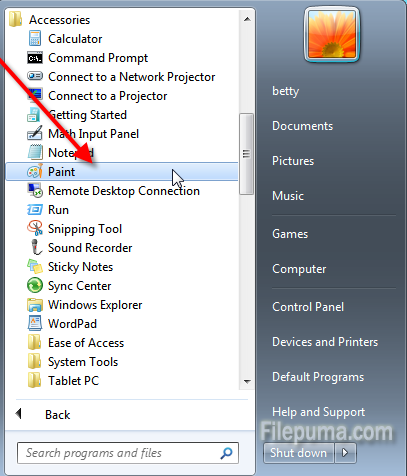Open Control Panel from right pane
This screenshot has height=476, width=407.
tap(308, 307)
